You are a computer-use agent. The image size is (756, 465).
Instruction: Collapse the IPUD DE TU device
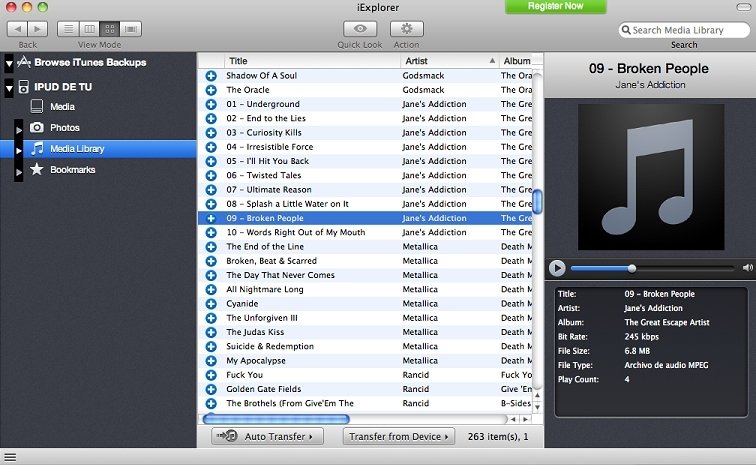pyautogui.click(x=9, y=88)
